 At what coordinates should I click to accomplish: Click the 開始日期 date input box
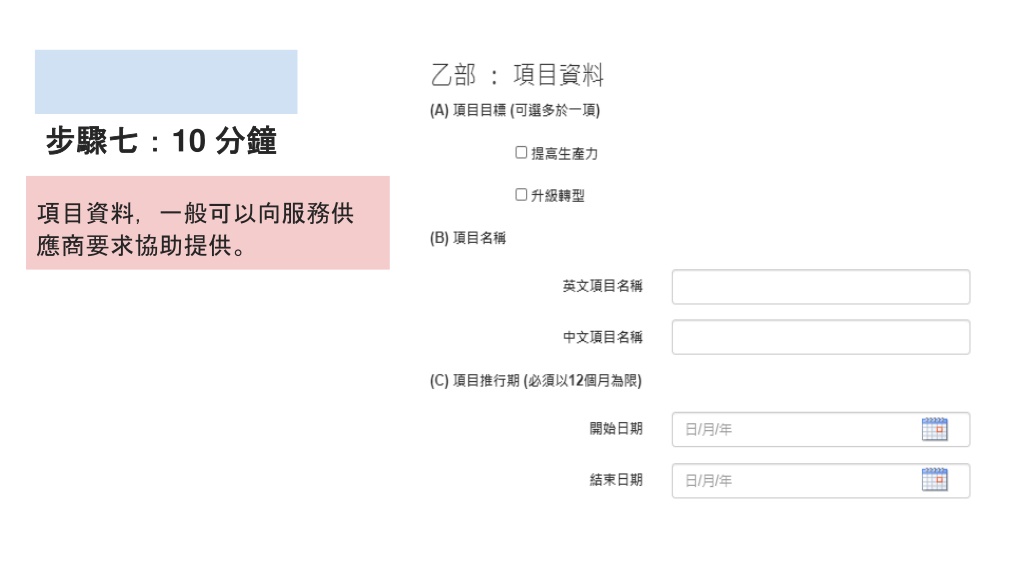(821, 429)
